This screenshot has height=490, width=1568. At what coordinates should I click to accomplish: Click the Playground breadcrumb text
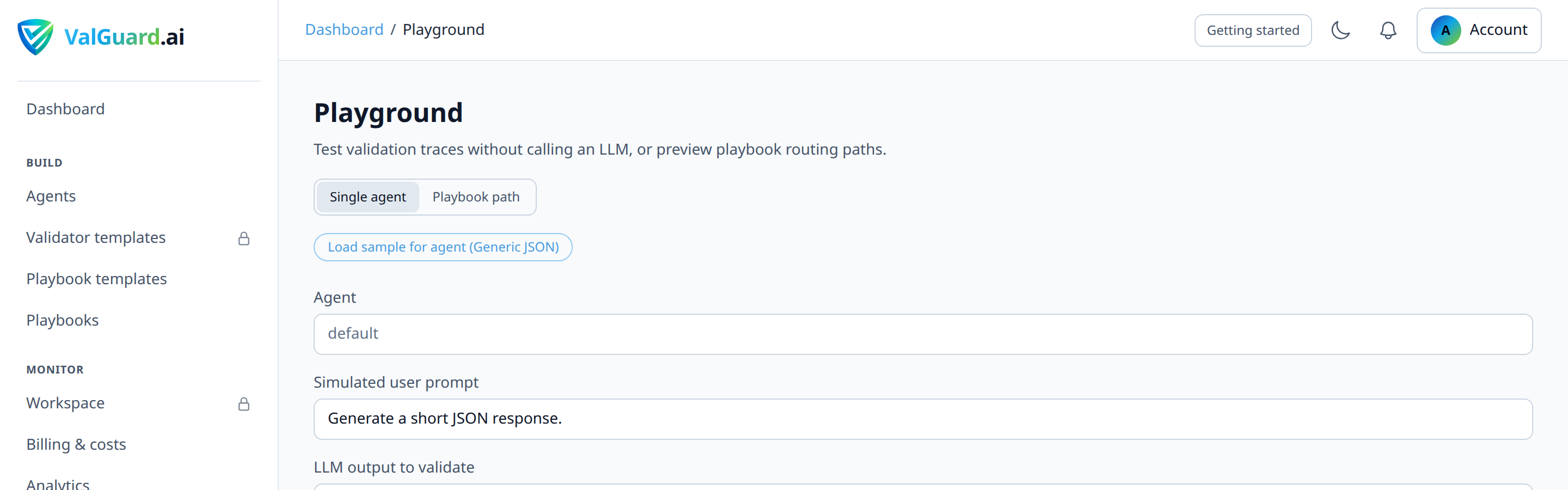[444, 29]
